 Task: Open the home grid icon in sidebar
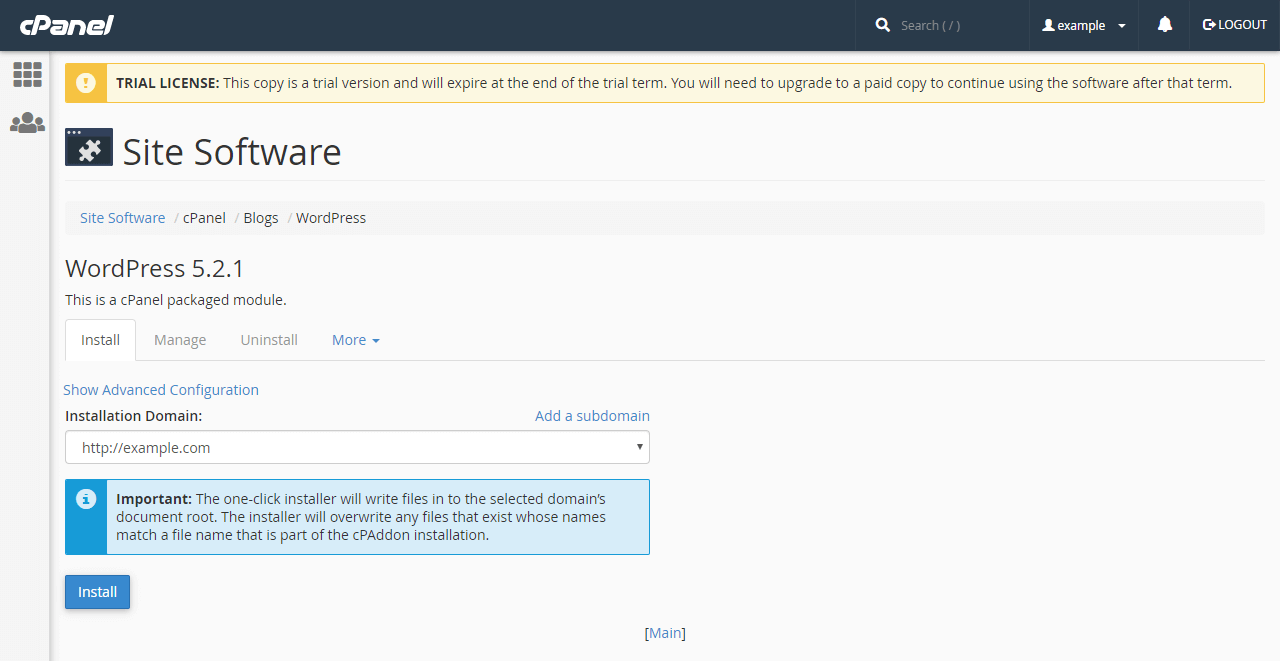point(27,74)
